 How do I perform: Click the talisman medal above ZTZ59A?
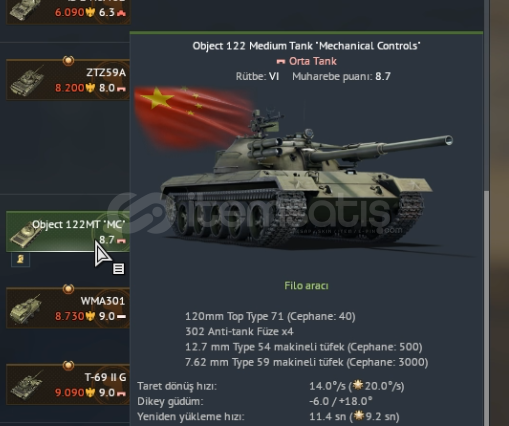68,60
